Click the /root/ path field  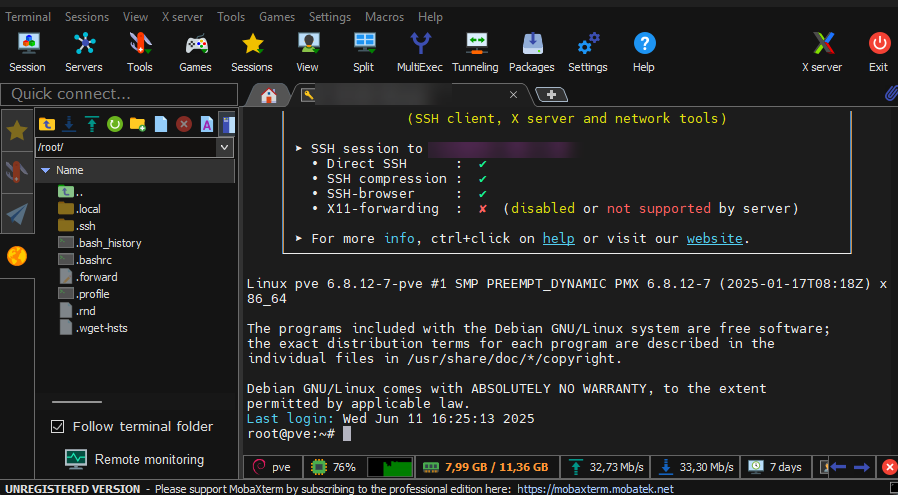tap(126, 147)
